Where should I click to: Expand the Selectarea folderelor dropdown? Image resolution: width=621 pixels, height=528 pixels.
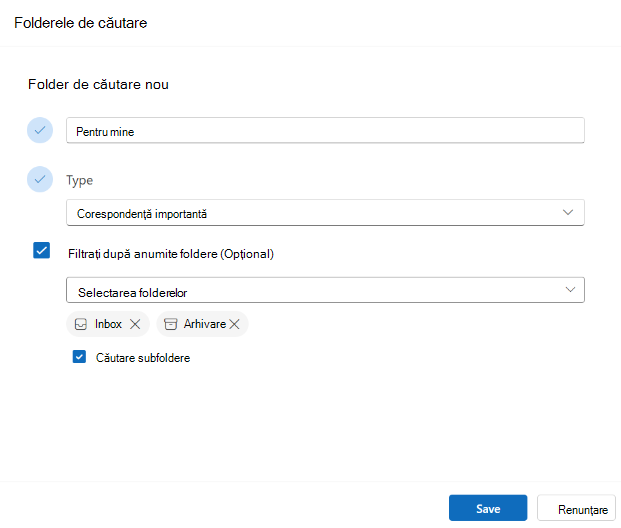click(325, 290)
